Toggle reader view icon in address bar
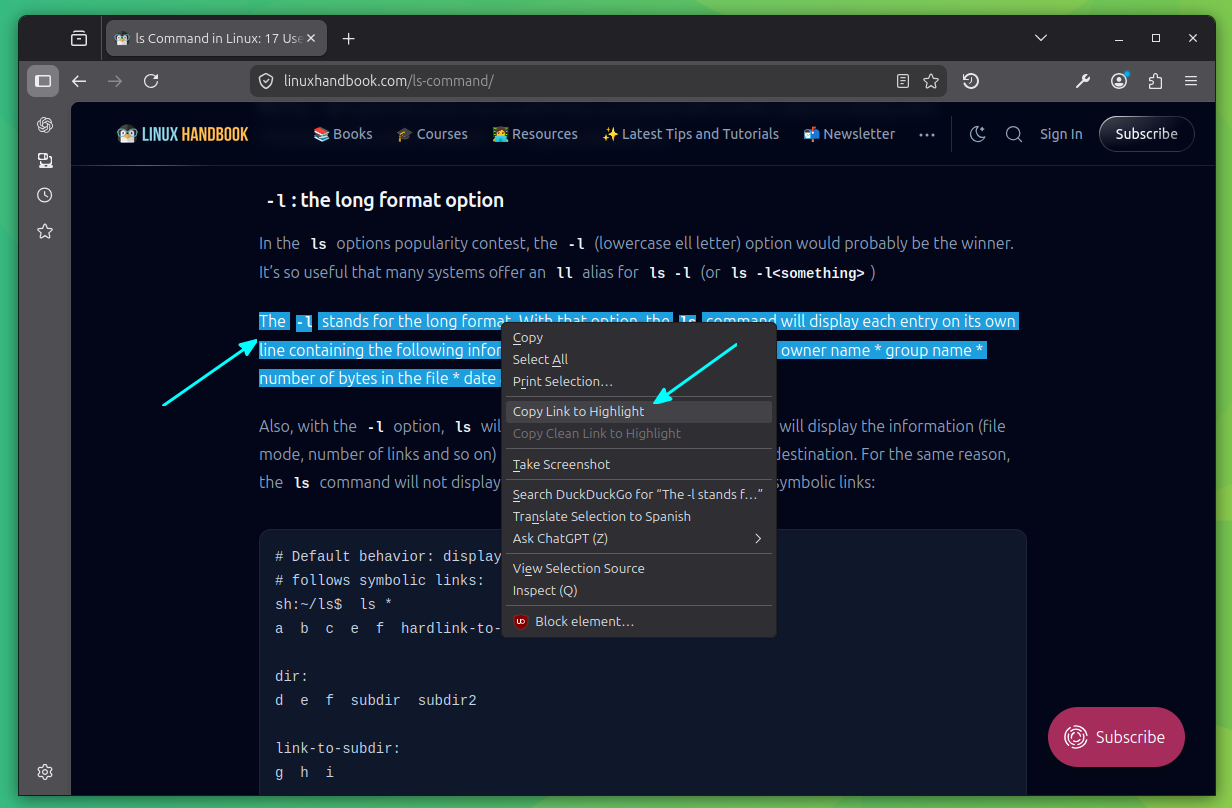Image resolution: width=1232 pixels, height=808 pixels. point(903,81)
